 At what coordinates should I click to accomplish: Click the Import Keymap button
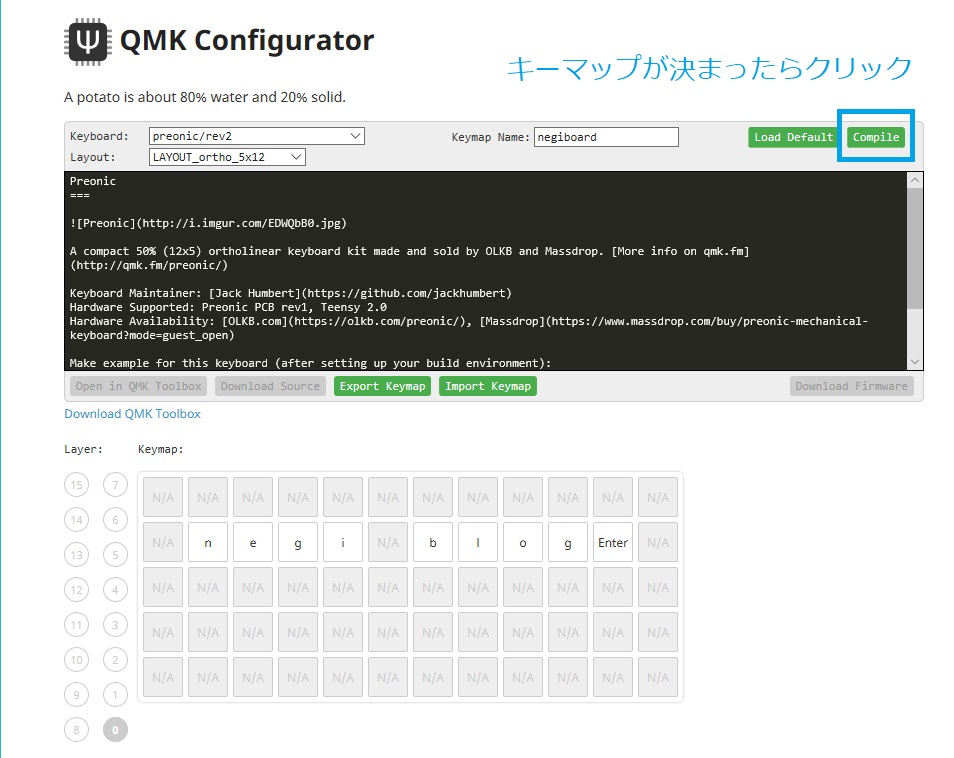[488, 386]
